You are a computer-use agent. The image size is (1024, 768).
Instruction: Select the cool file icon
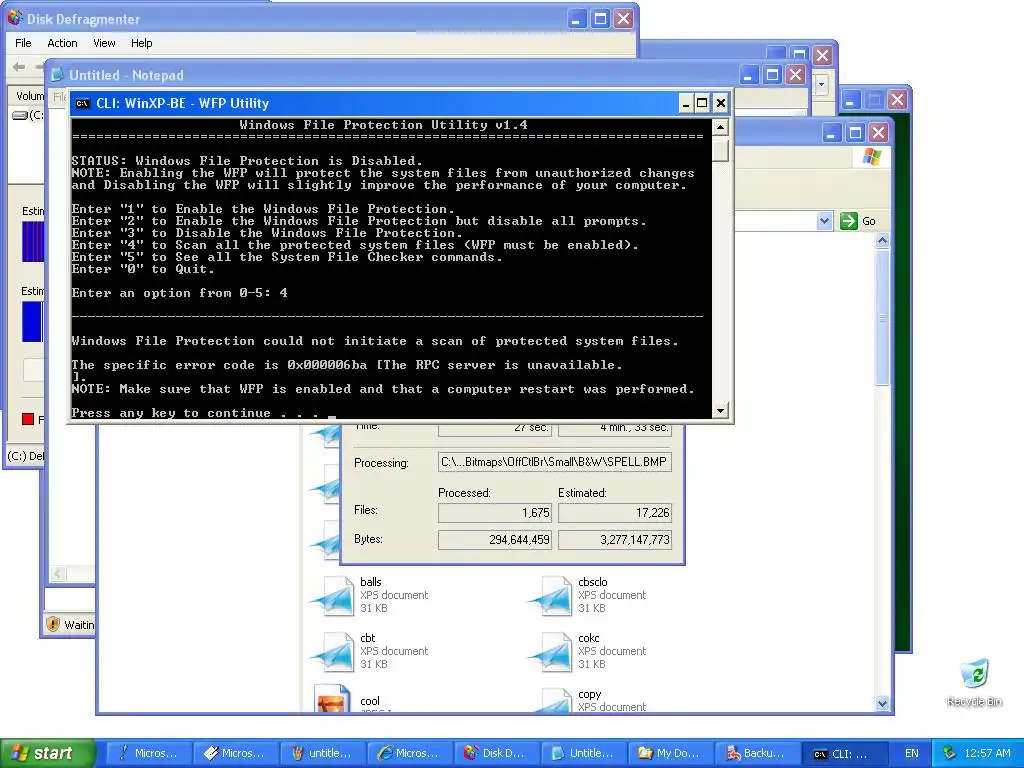332,699
